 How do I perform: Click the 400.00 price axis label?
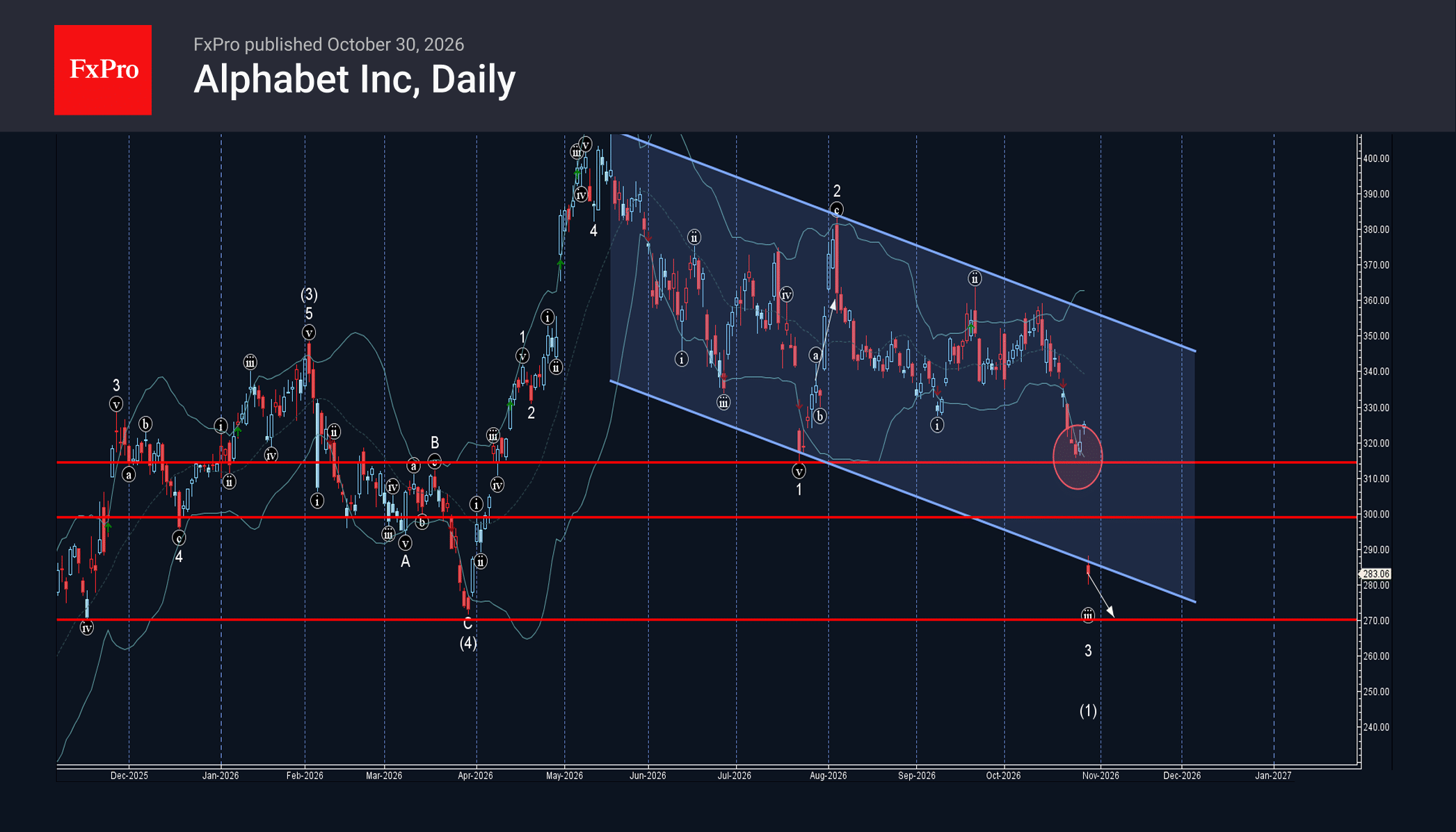coord(1376,159)
